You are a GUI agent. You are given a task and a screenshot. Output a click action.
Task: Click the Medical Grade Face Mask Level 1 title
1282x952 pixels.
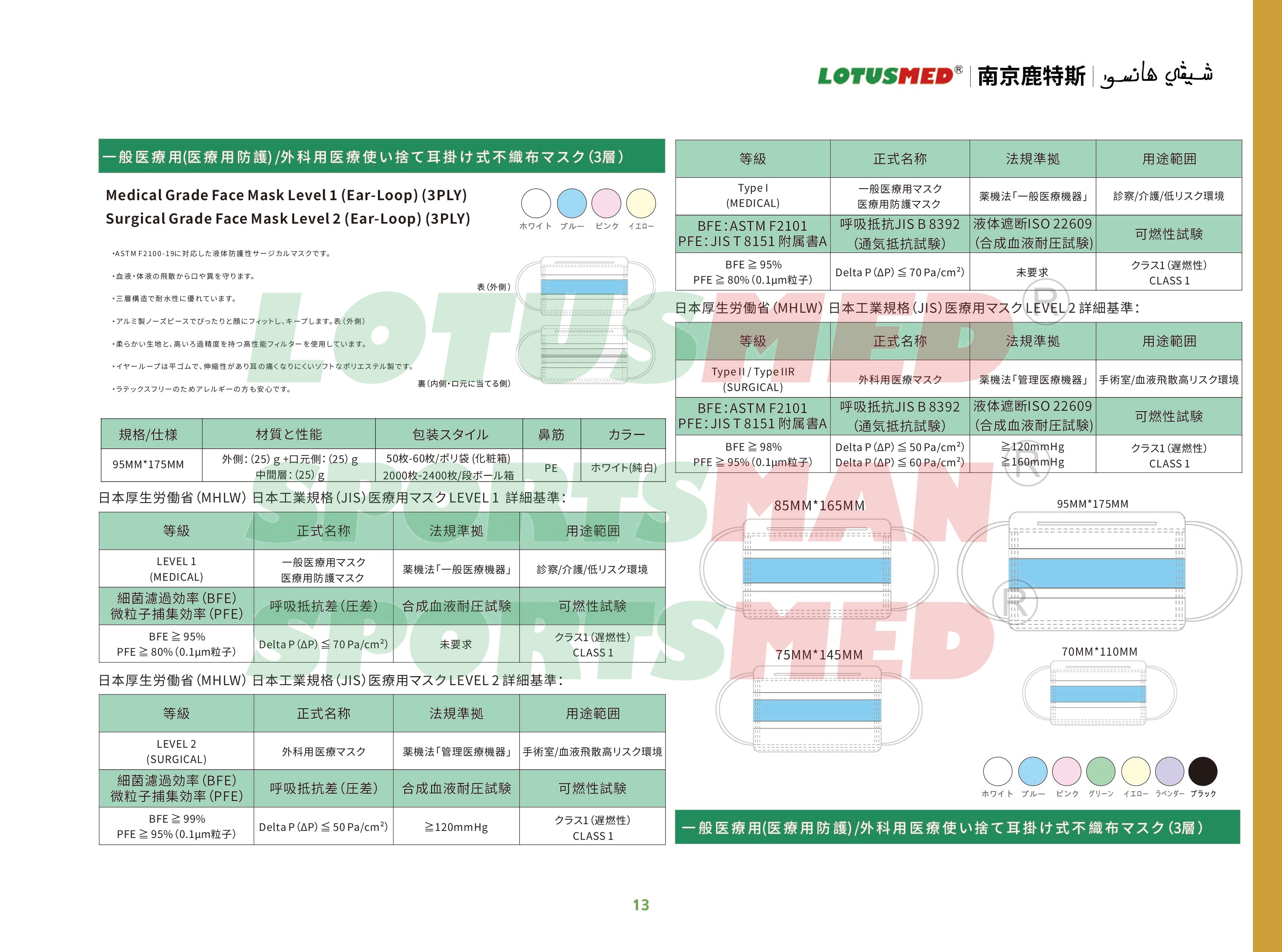pyautogui.click(x=286, y=195)
